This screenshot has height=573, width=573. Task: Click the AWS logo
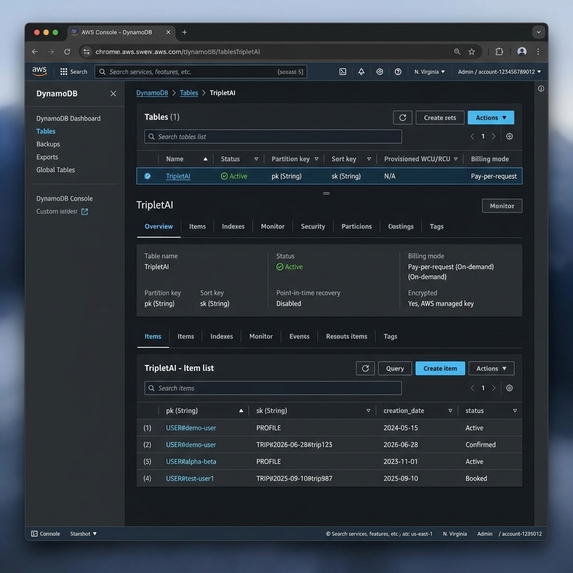tap(39, 71)
